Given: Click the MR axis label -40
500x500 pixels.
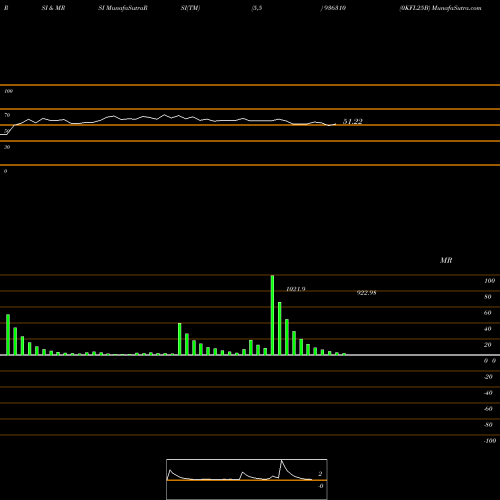Looking at the screenshot, I should (x=488, y=393).
